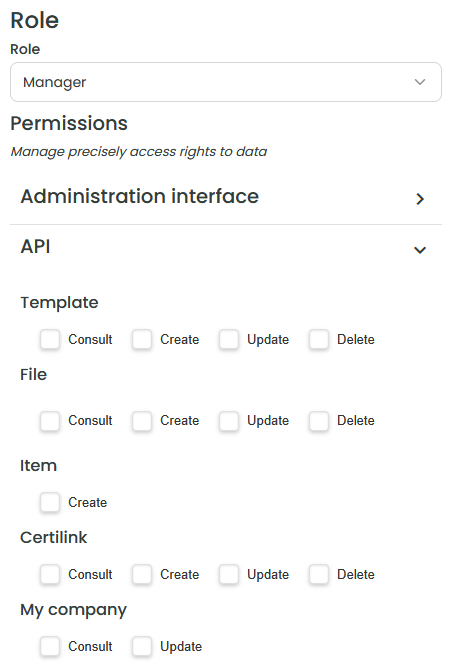The width and height of the screenshot is (455, 666).
Task: Click the Role dropdown arrow icon
Action: pyautogui.click(x=420, y=82)
